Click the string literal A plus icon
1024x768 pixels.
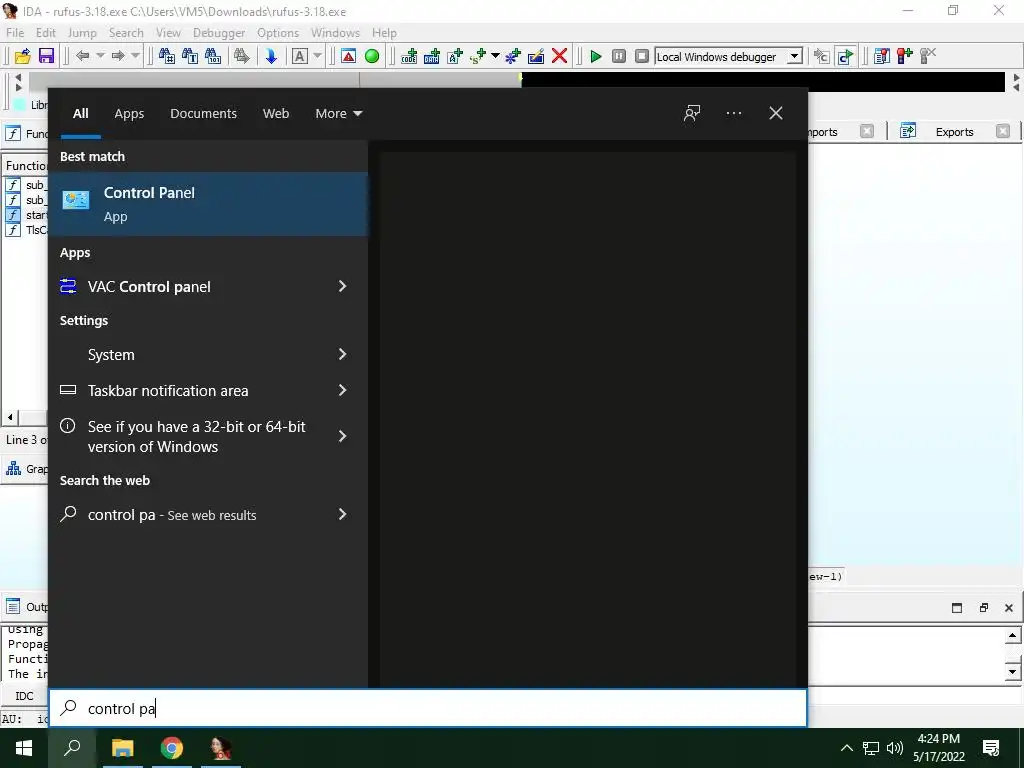(x=455, y=56)
